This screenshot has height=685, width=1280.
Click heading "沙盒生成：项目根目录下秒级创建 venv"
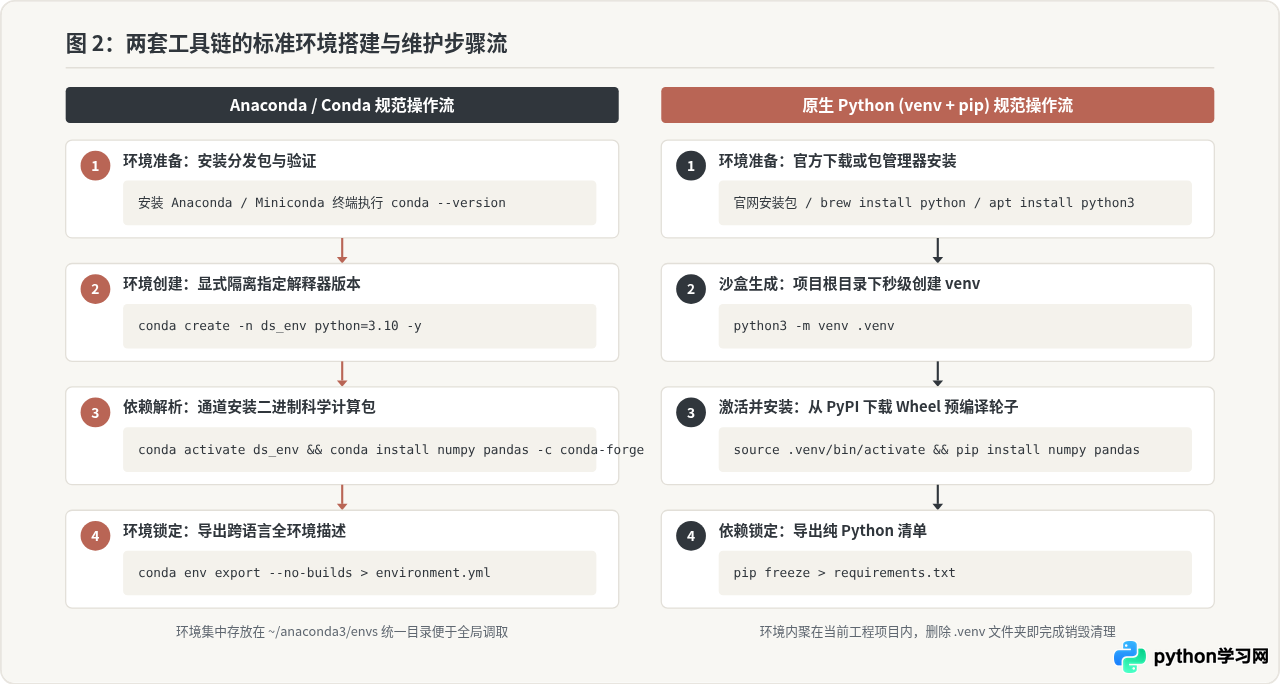849,285
